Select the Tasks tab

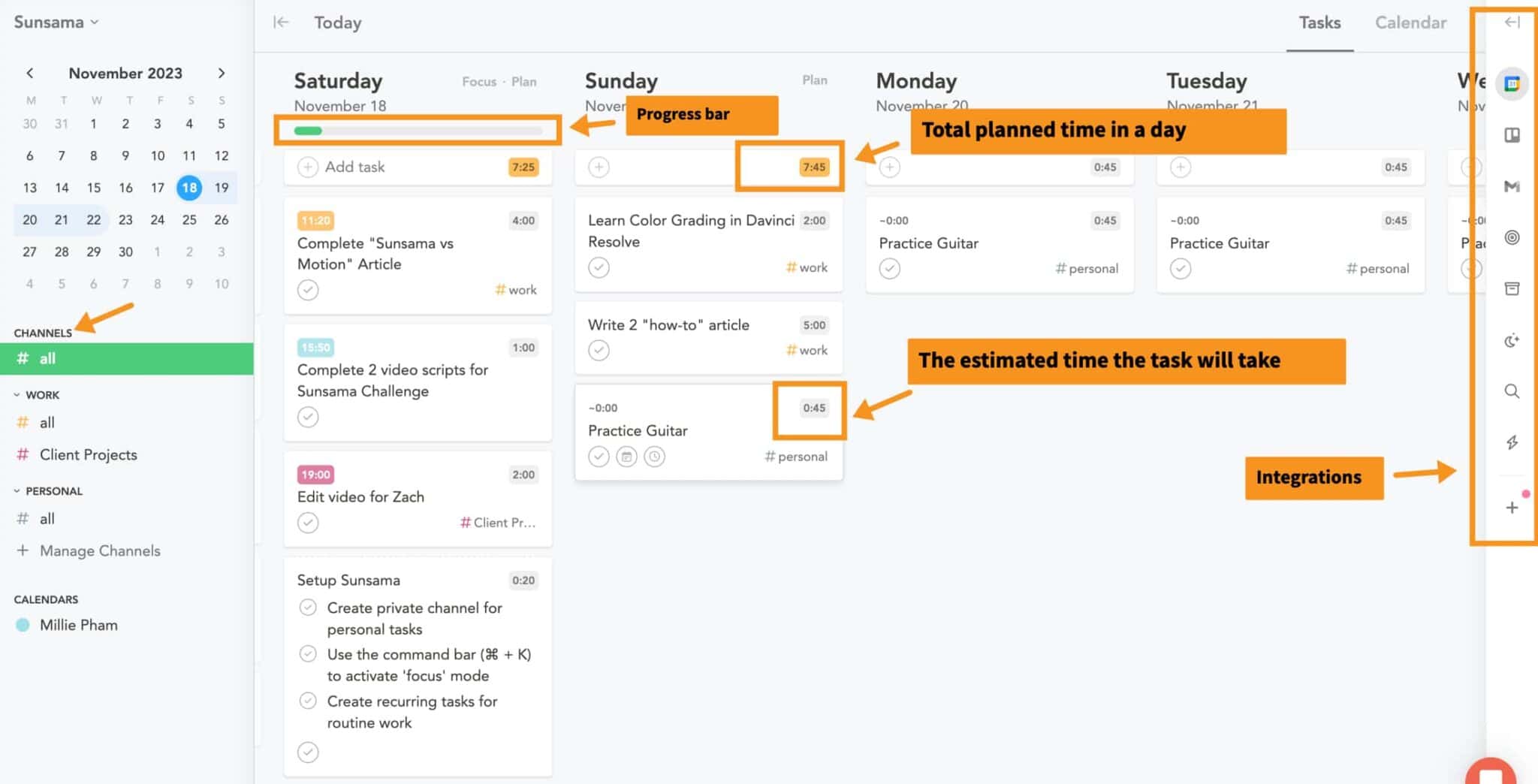[x=1319, y=23]
